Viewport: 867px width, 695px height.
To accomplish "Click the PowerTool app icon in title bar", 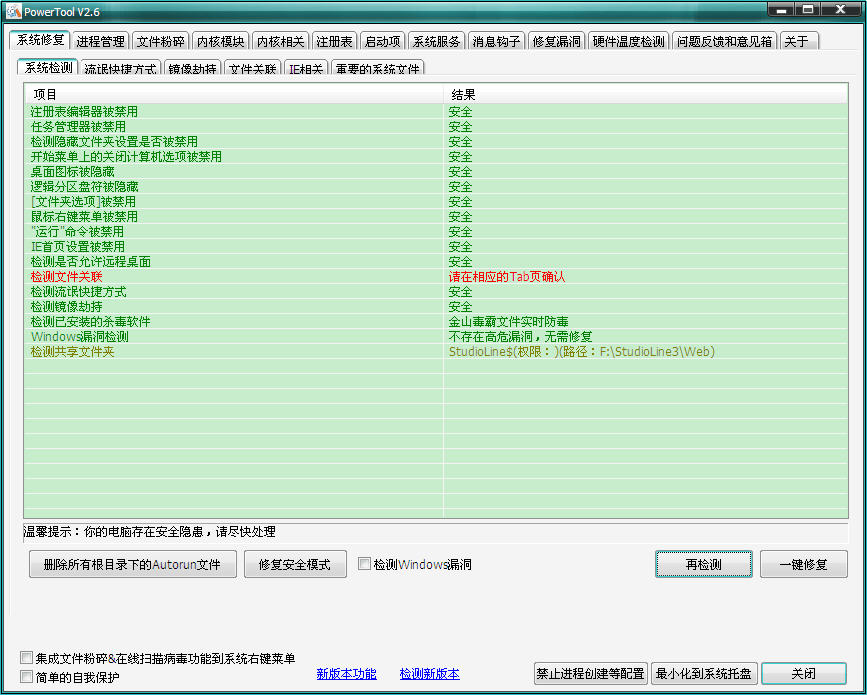I will (x=13, y=11).
